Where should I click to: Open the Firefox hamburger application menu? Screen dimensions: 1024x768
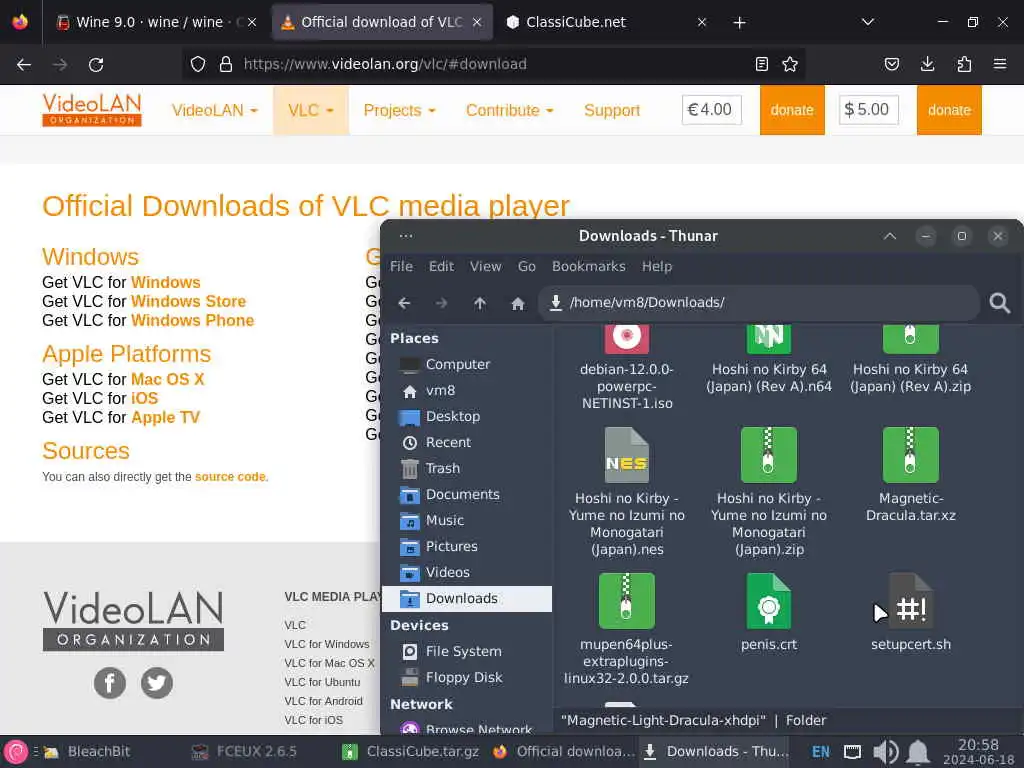point(1000,64)
